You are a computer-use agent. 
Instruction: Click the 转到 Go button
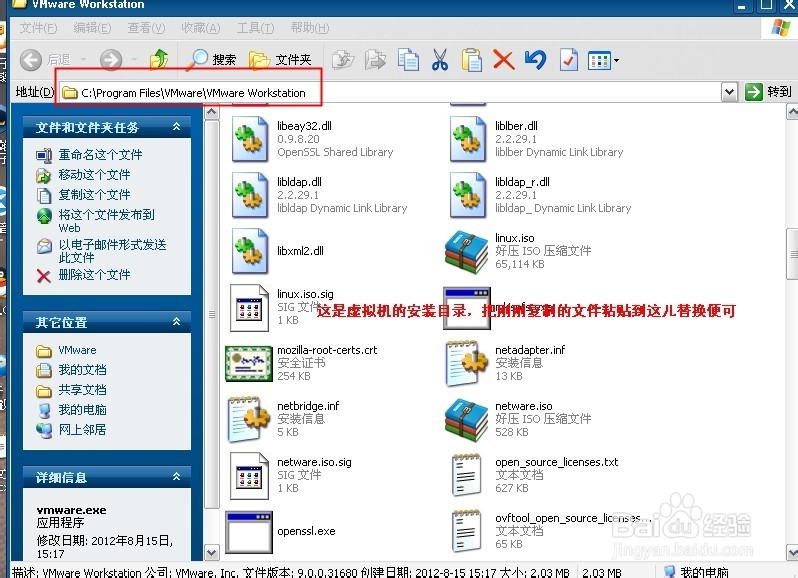[768, 92]
